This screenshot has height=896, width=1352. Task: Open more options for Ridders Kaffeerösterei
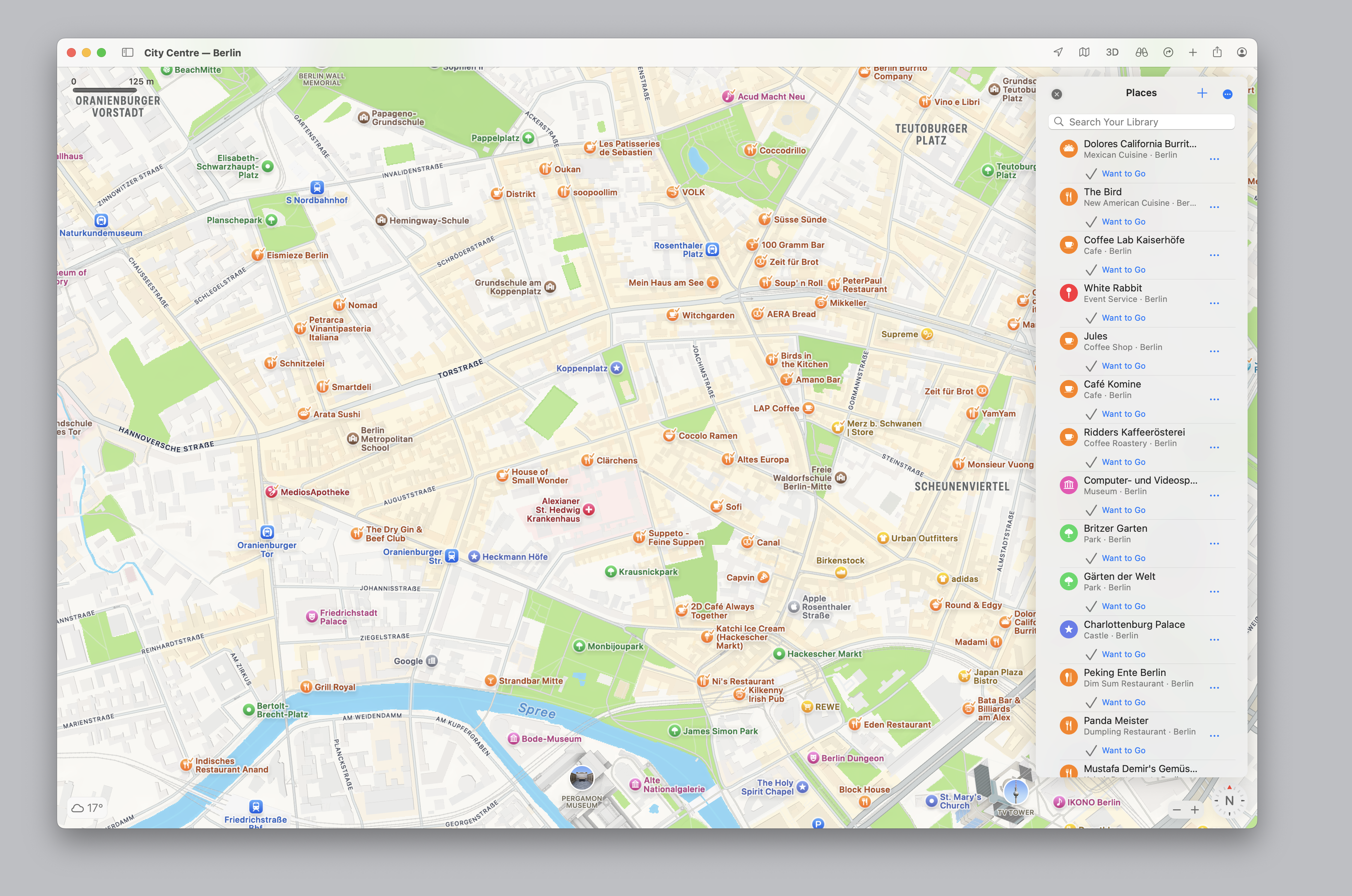tap(1214, 447)
